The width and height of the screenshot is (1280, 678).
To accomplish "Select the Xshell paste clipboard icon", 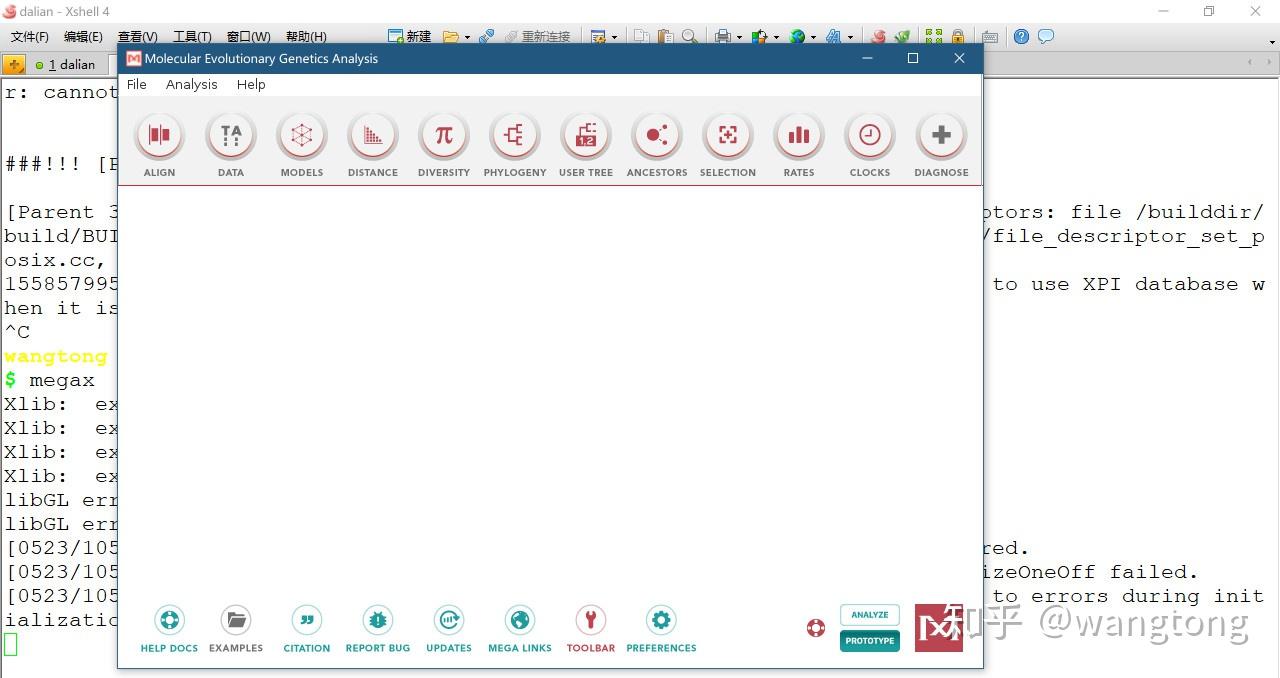I will 666,36.
